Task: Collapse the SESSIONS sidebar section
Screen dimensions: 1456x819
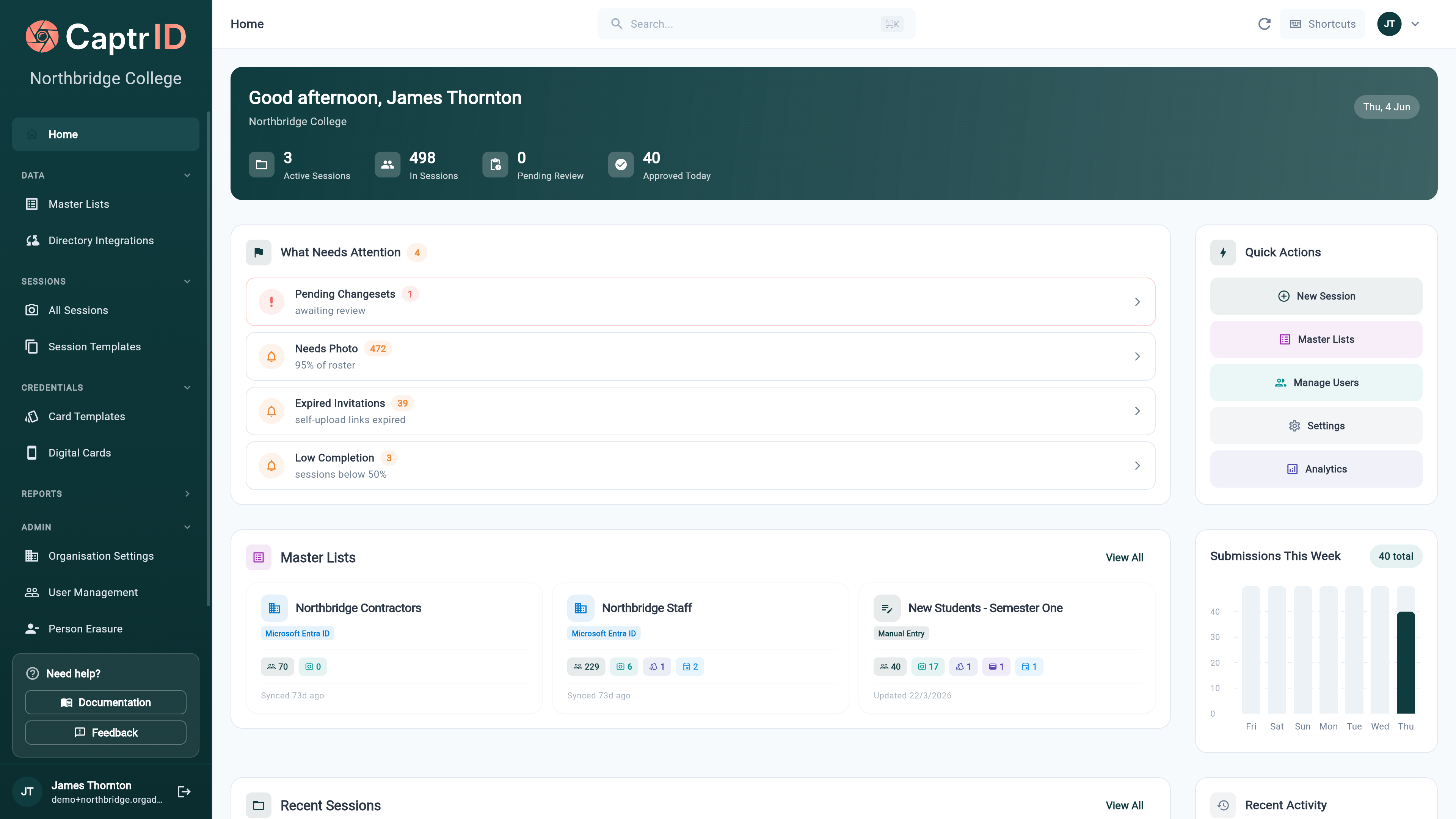Action: (187, 281)
